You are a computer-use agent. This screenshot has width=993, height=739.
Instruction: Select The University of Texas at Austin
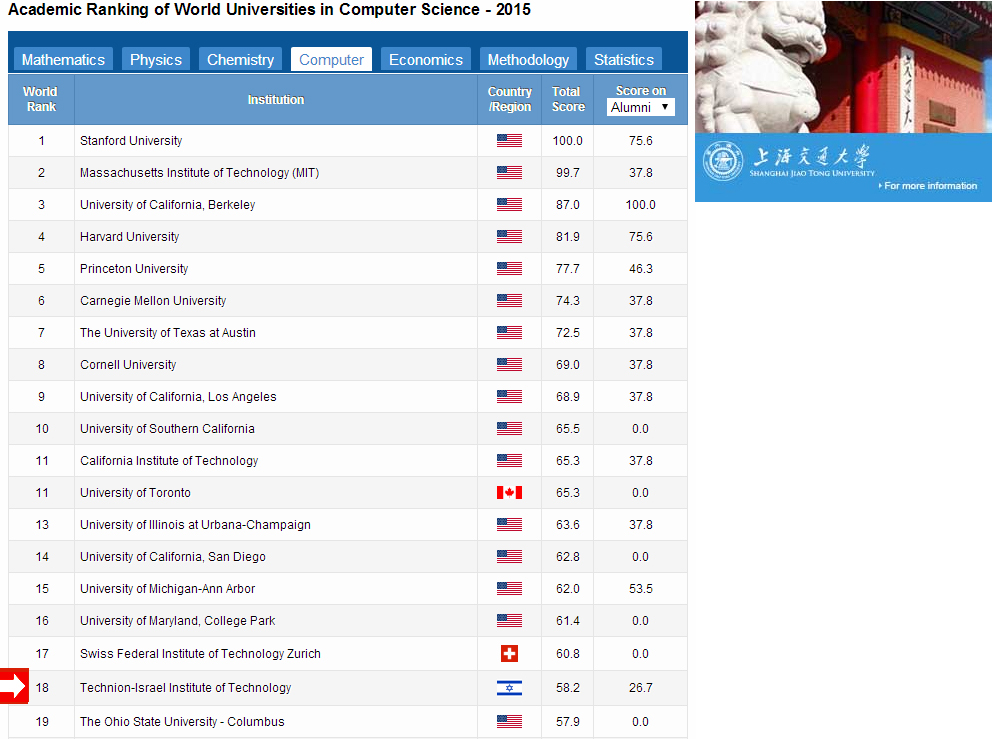(x=168, y=332)
